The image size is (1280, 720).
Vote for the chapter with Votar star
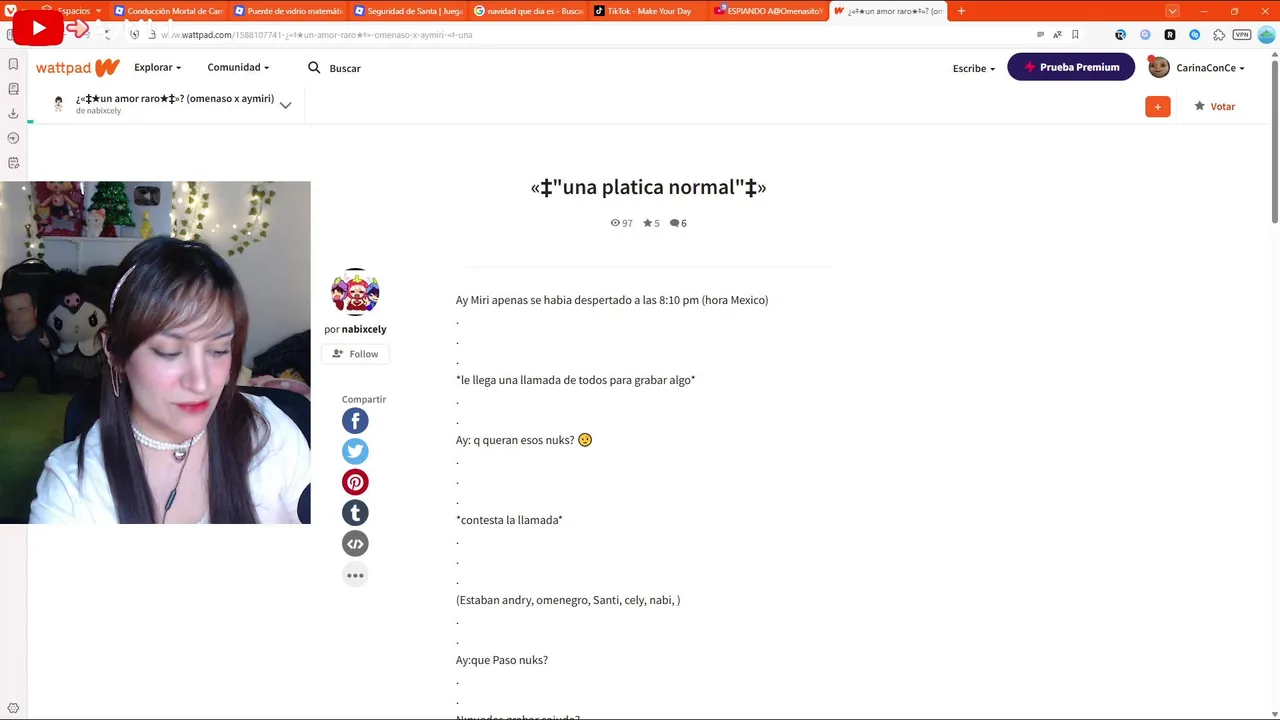coord(1215,106)
